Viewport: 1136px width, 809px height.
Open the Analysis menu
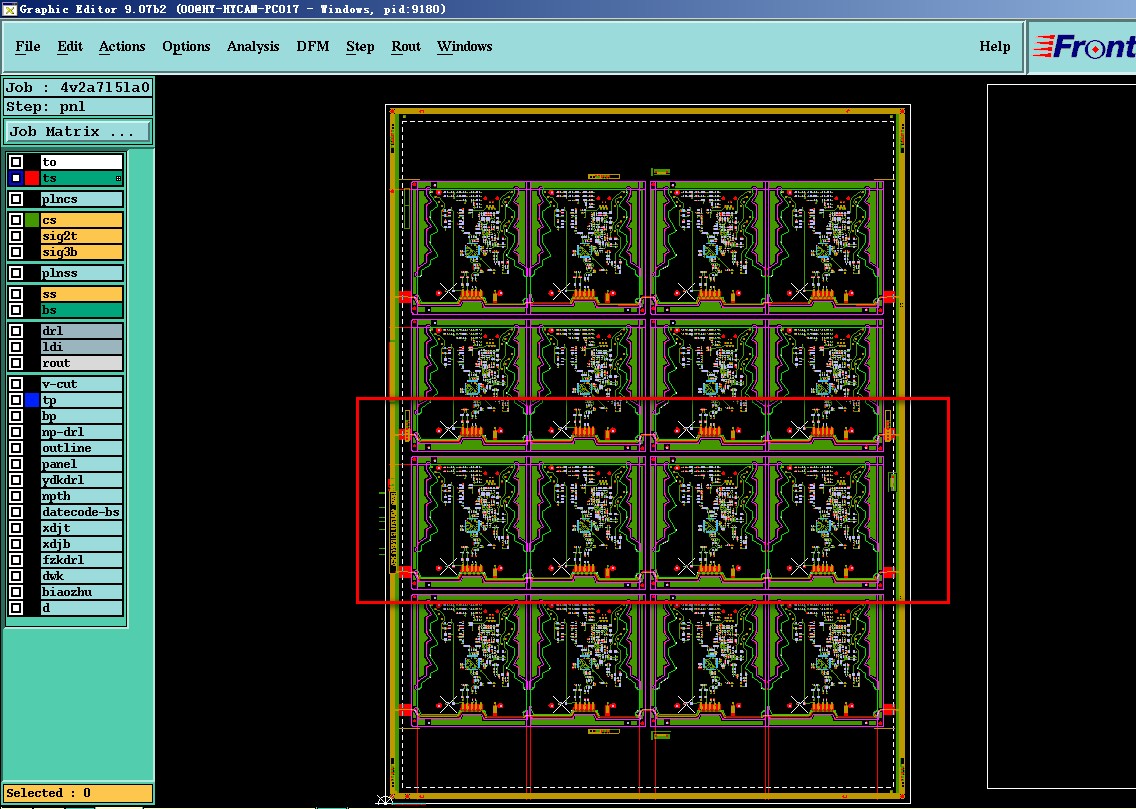tap(253, 46)
